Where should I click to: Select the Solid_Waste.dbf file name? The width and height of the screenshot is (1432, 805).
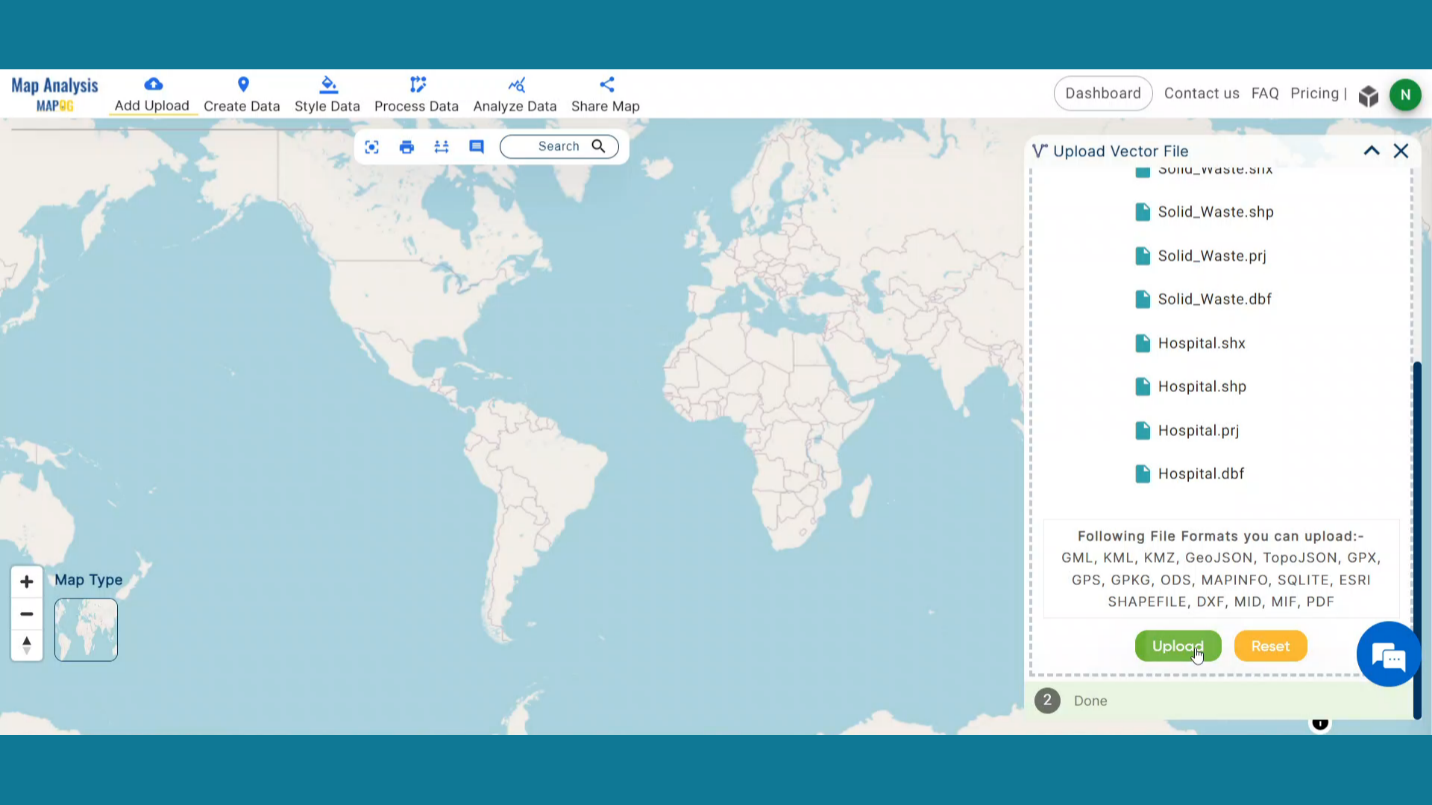(x=1215, y=299)
